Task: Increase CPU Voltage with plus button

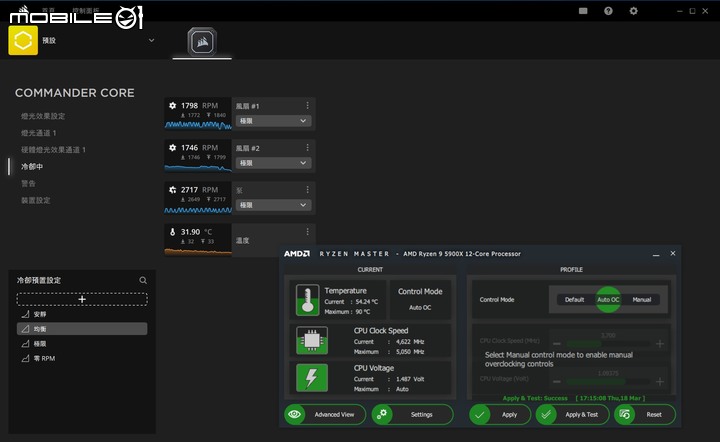Action: point(660,381)
